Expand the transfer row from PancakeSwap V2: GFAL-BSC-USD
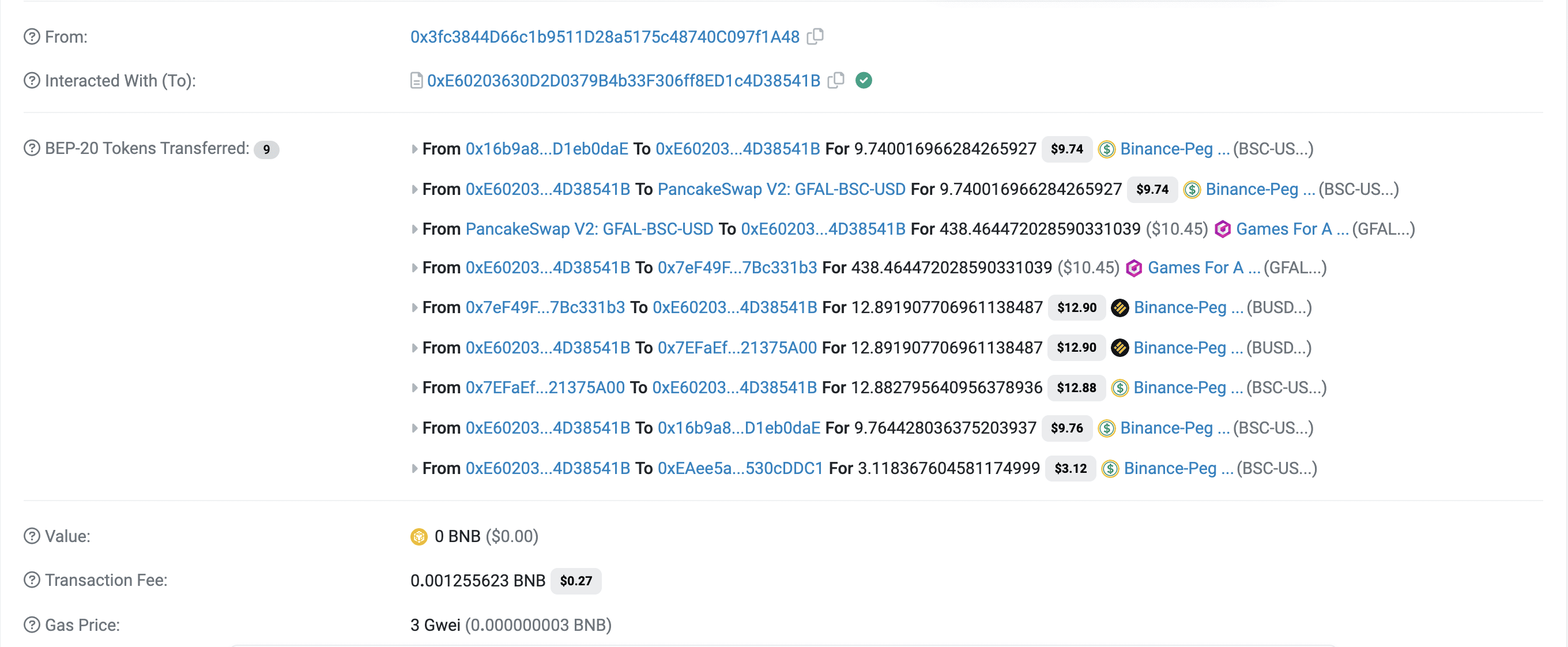 pos(414,230)
